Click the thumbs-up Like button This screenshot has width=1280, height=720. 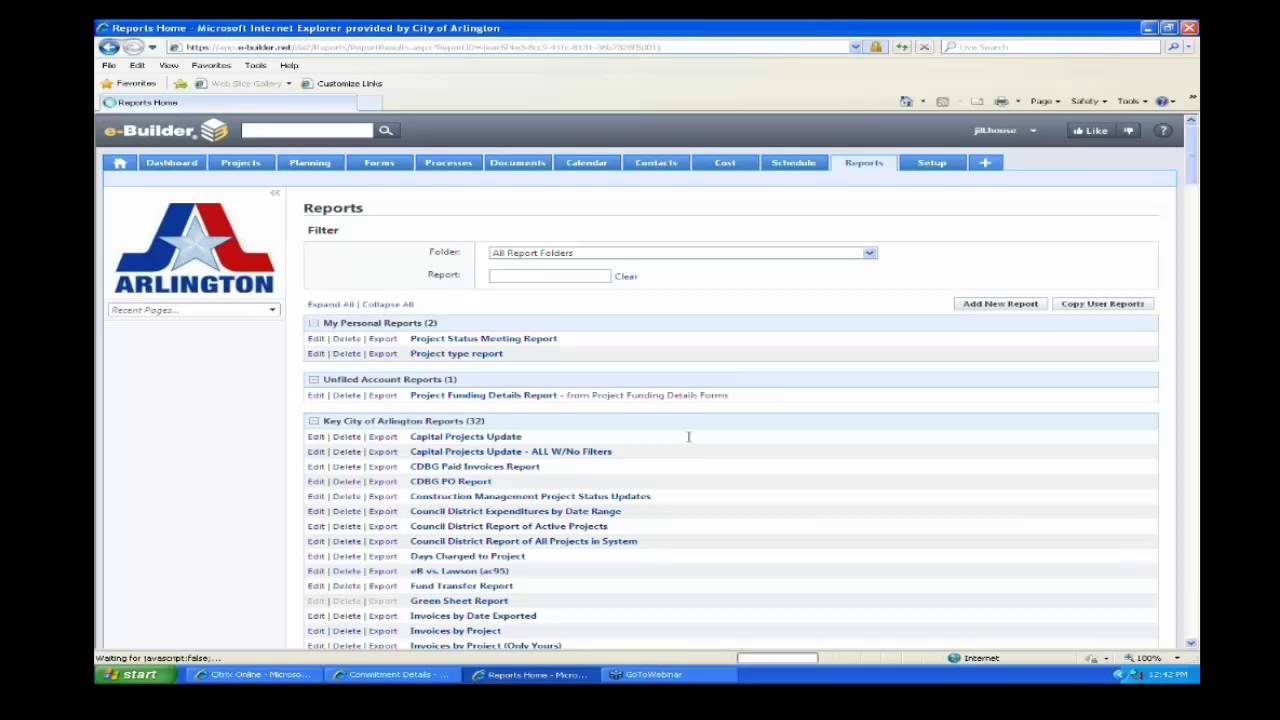click(1090, 131)
